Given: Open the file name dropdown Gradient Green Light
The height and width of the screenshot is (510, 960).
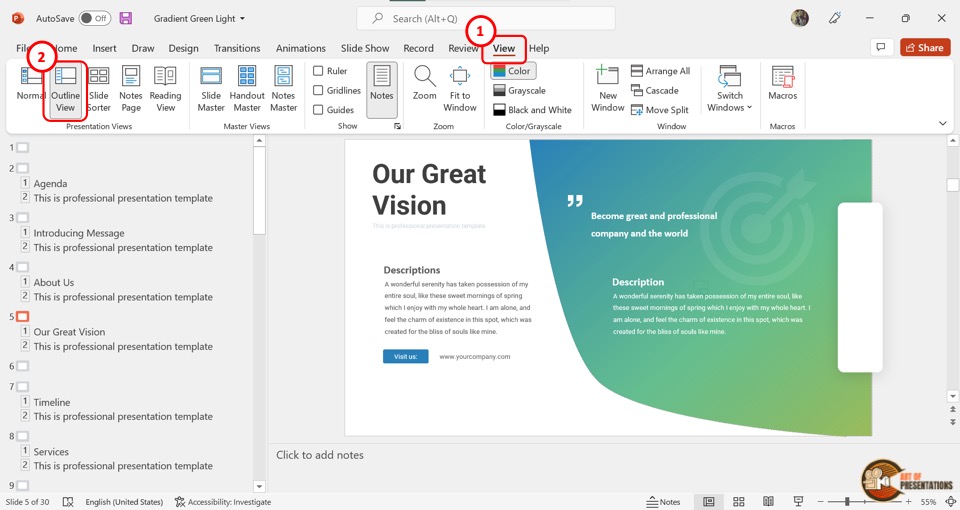Looking at the screenshot, I should pyautogui.click(x=199, y=18).
